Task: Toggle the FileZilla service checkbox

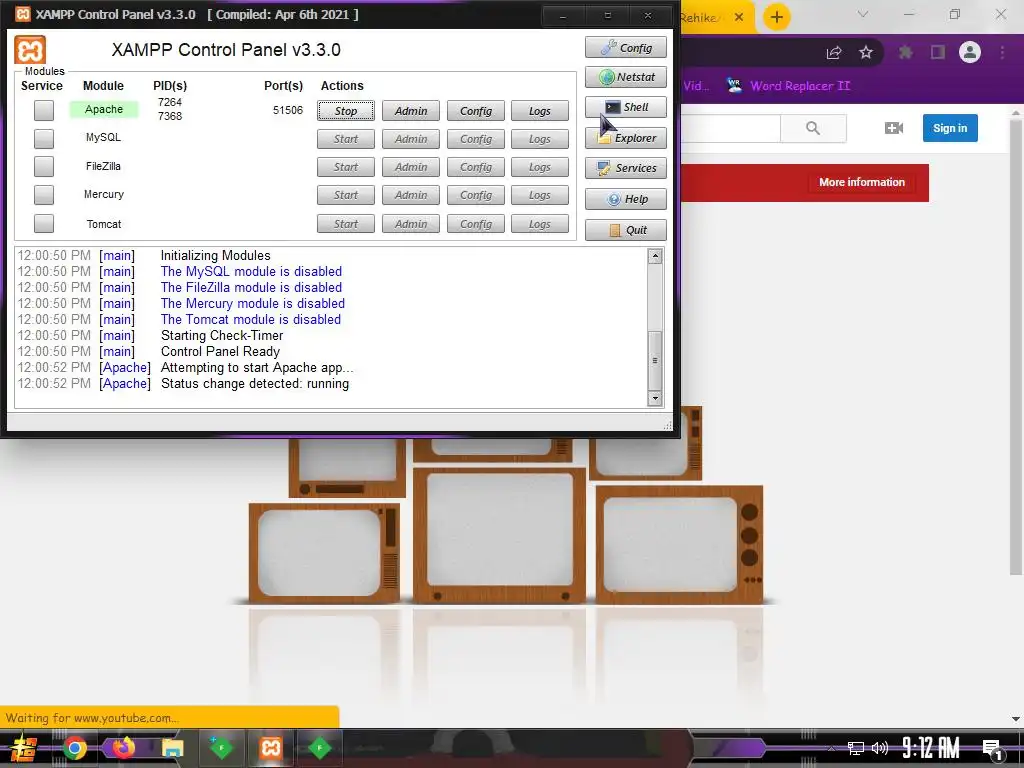Action: [44, 167]
